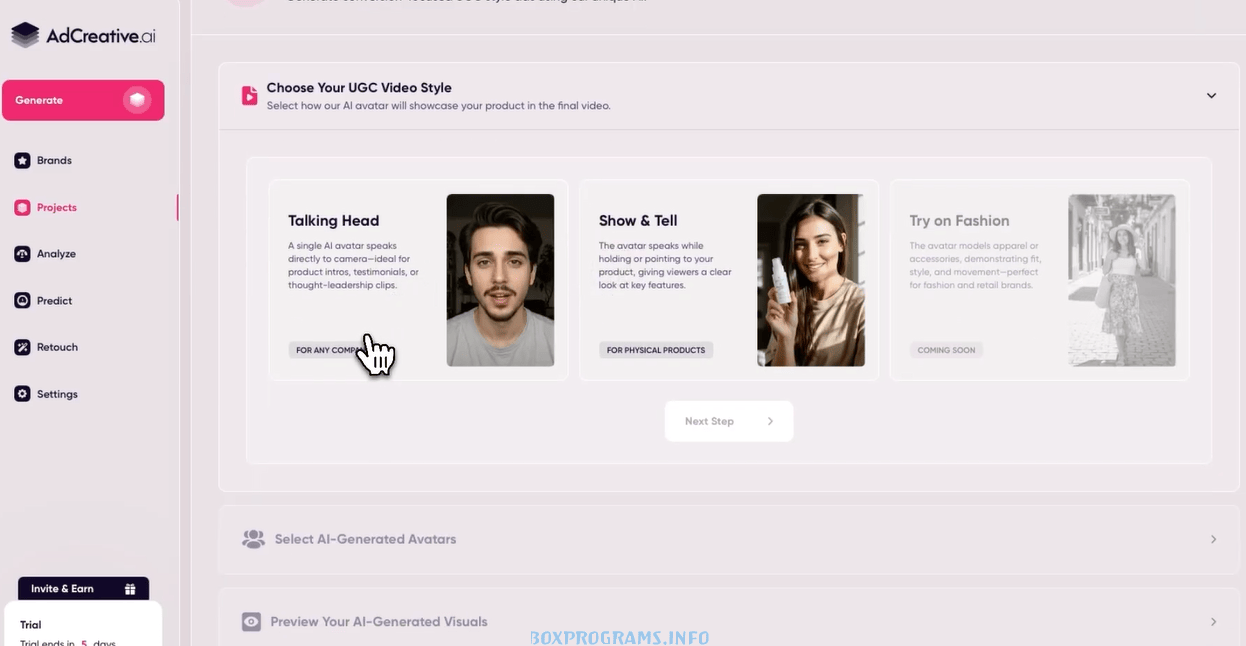
Task: Click the Analyze gauge icon
Action: pos(22,254)
